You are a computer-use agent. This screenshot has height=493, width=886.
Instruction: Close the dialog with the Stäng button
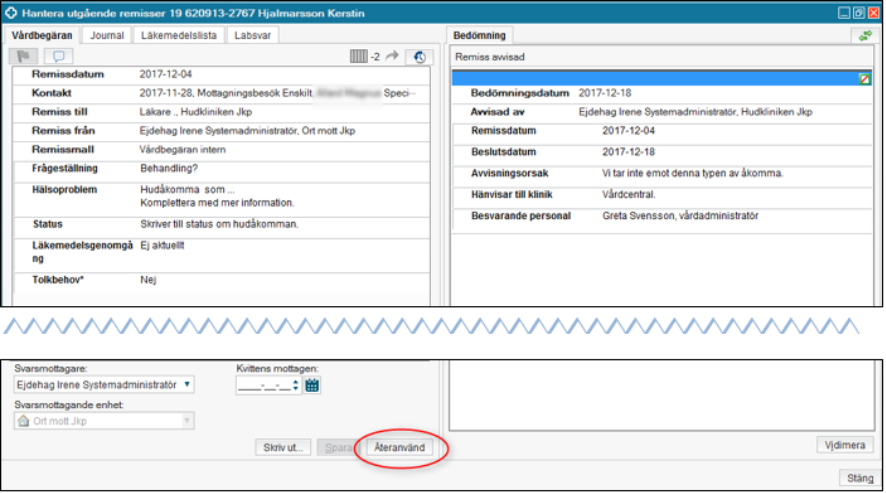click(858, 478)
